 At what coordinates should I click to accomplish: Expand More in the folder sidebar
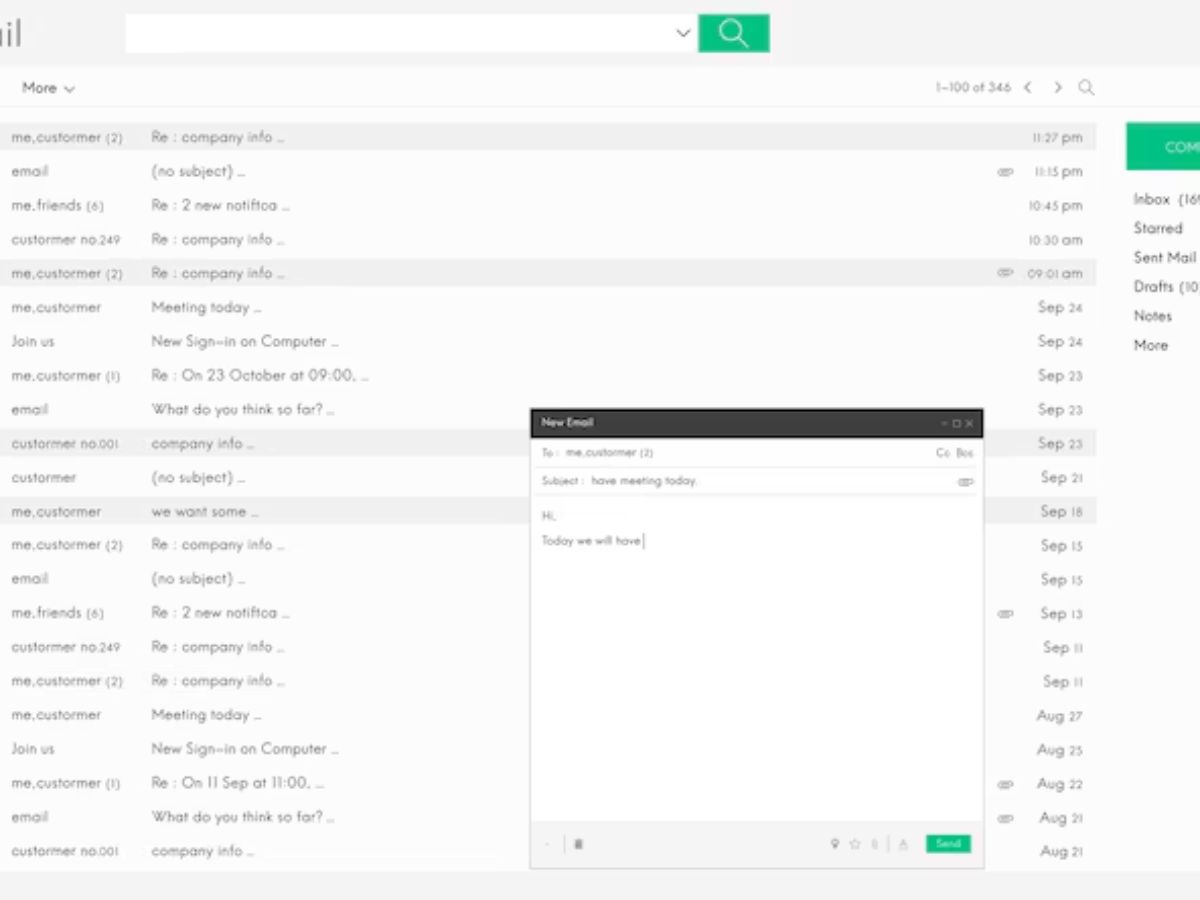point(1150,345)
